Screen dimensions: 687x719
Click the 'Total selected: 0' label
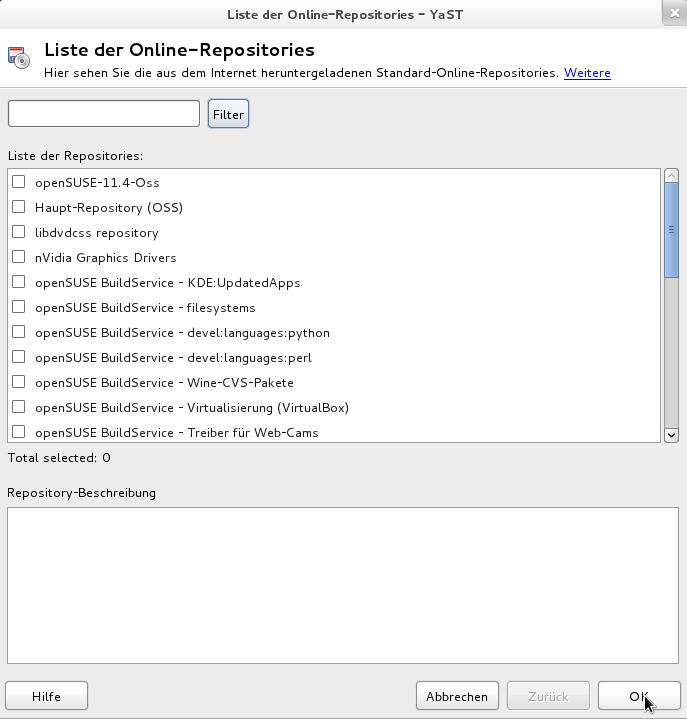tap(59, 458)
